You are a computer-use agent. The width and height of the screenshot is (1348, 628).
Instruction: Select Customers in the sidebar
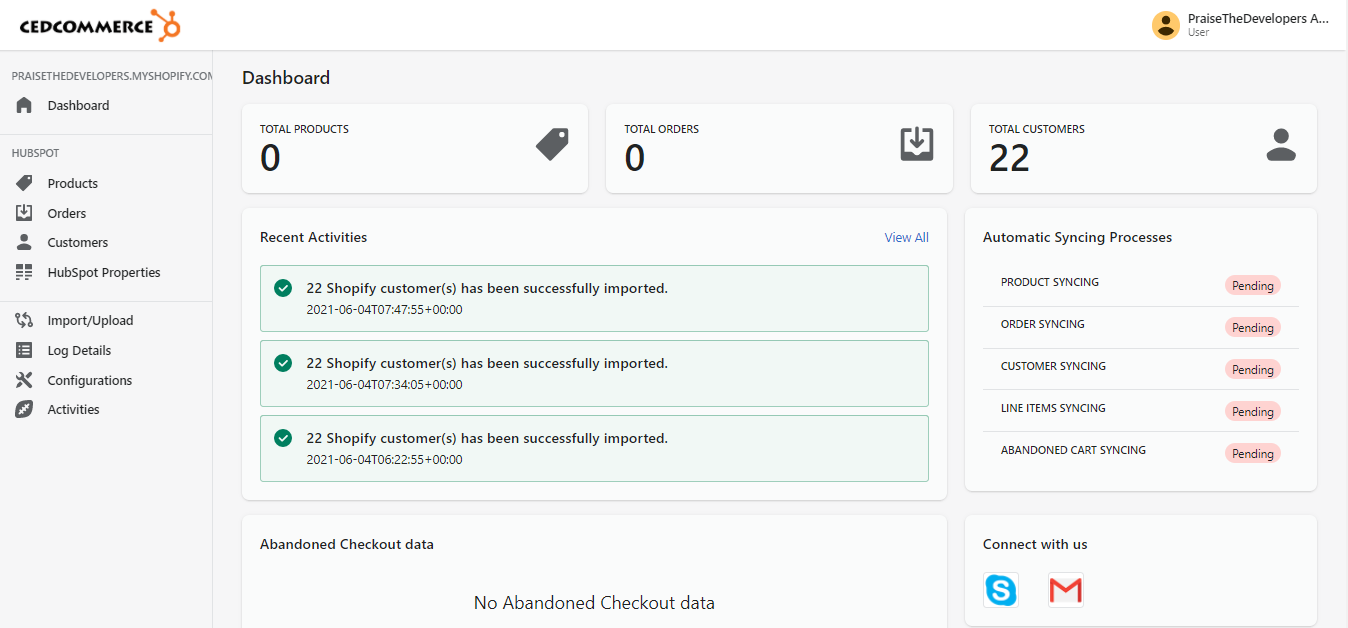77,242
